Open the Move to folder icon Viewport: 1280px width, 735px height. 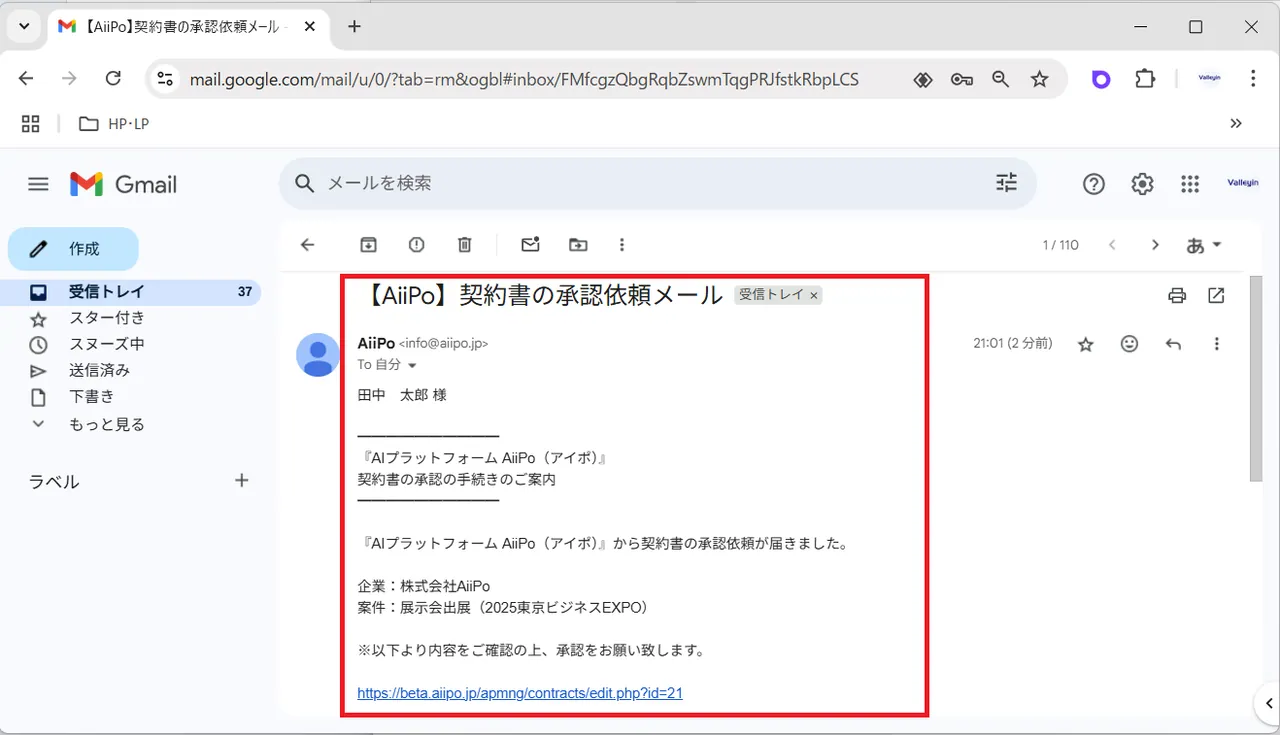coord(578,245)
